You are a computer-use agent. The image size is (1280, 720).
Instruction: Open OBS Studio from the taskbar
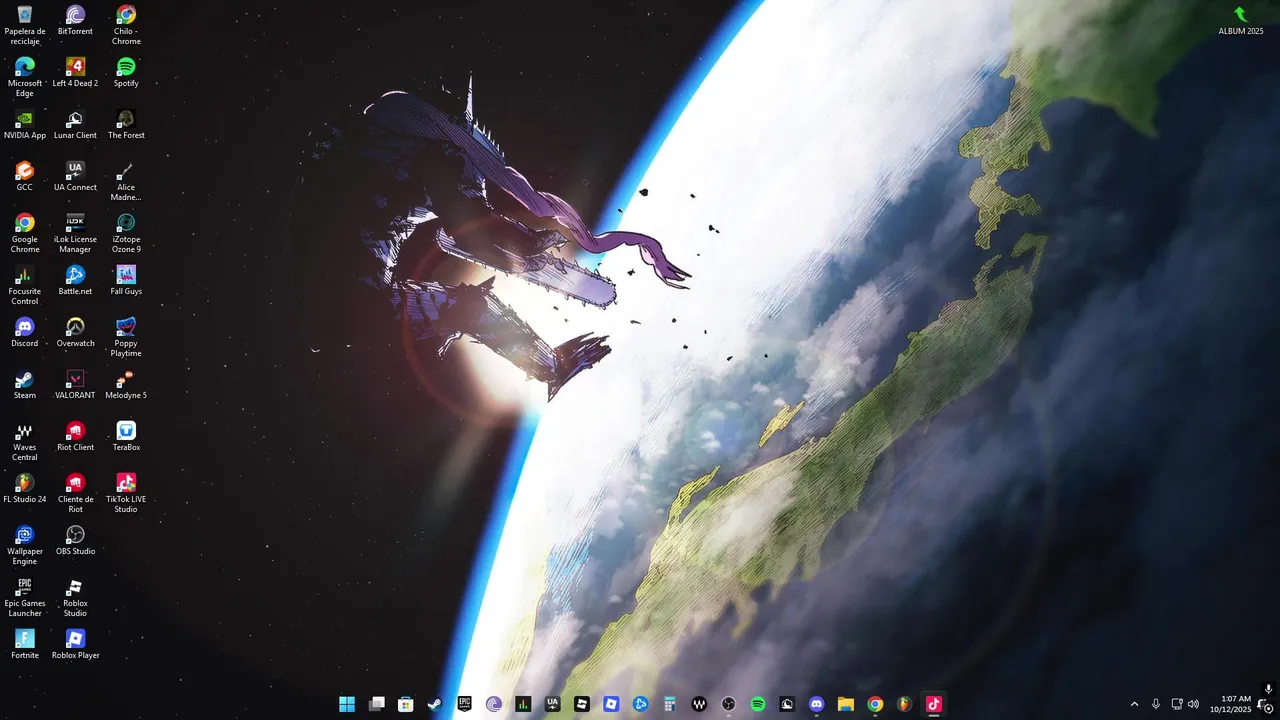(x=728, y=704)
